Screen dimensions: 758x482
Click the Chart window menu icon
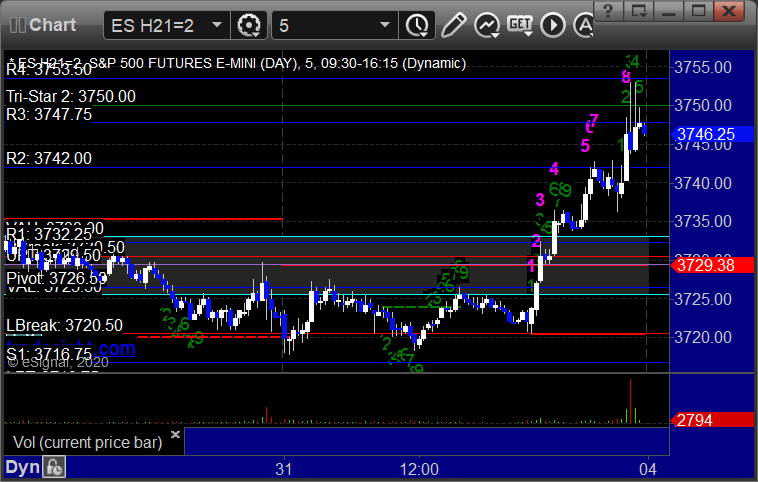click(17, 25)
